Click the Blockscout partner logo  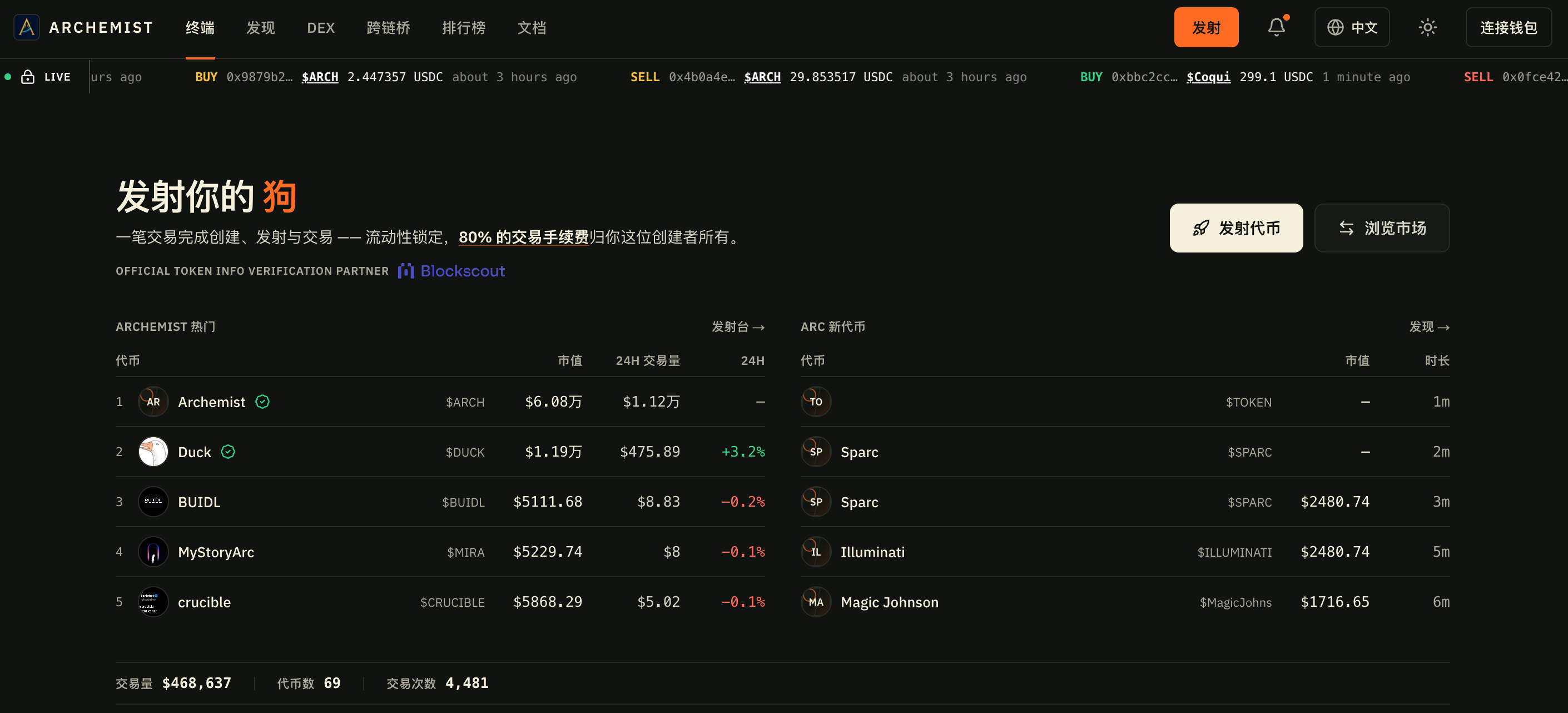pyautogui.click(x=451, y=271)
